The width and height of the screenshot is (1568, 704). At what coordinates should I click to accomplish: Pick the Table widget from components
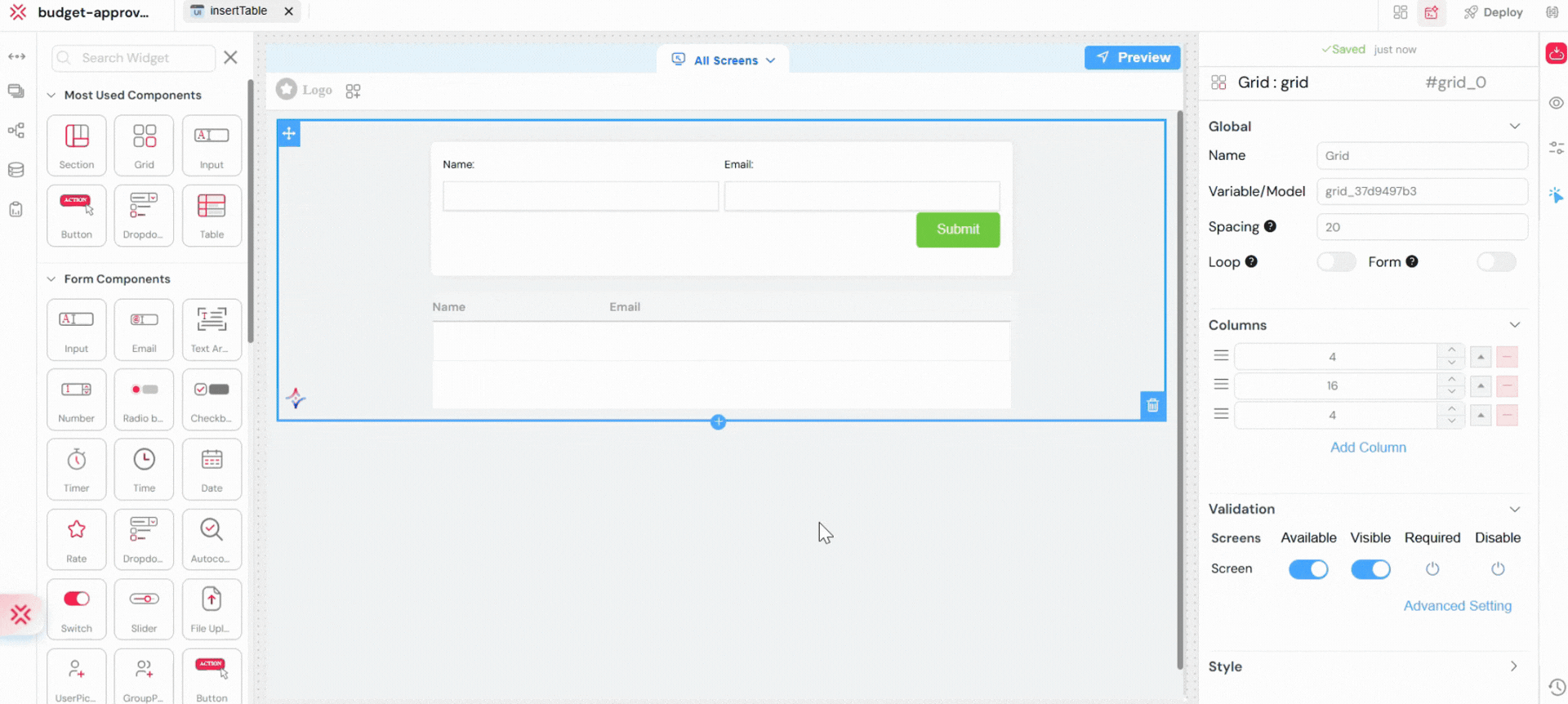pos(212,214)
